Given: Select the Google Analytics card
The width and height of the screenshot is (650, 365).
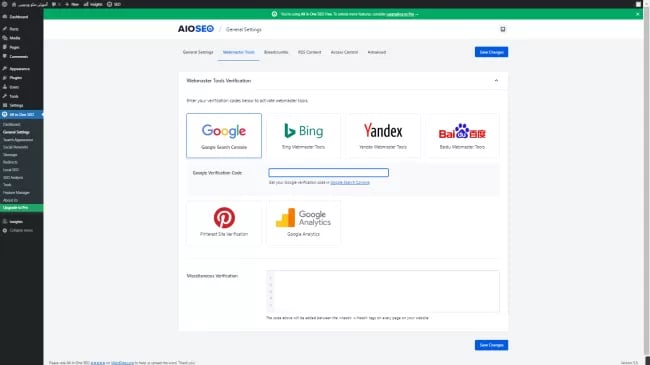Looking at the screenshot, I should coord(303,223).
